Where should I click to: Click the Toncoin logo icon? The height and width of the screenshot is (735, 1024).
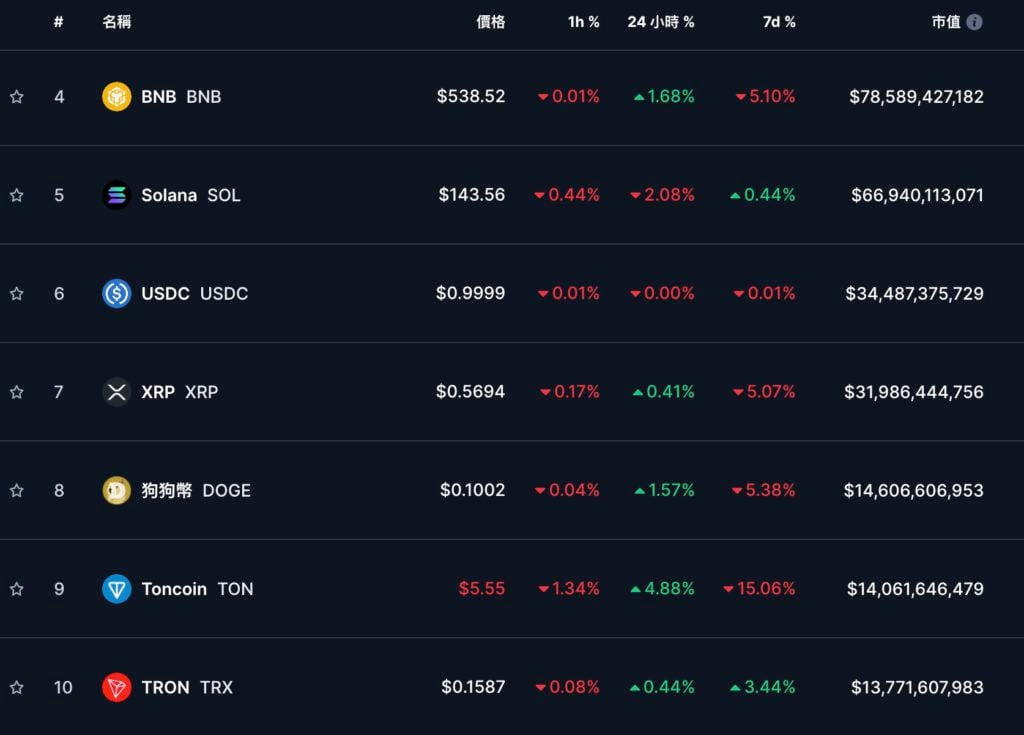(117, 589)
